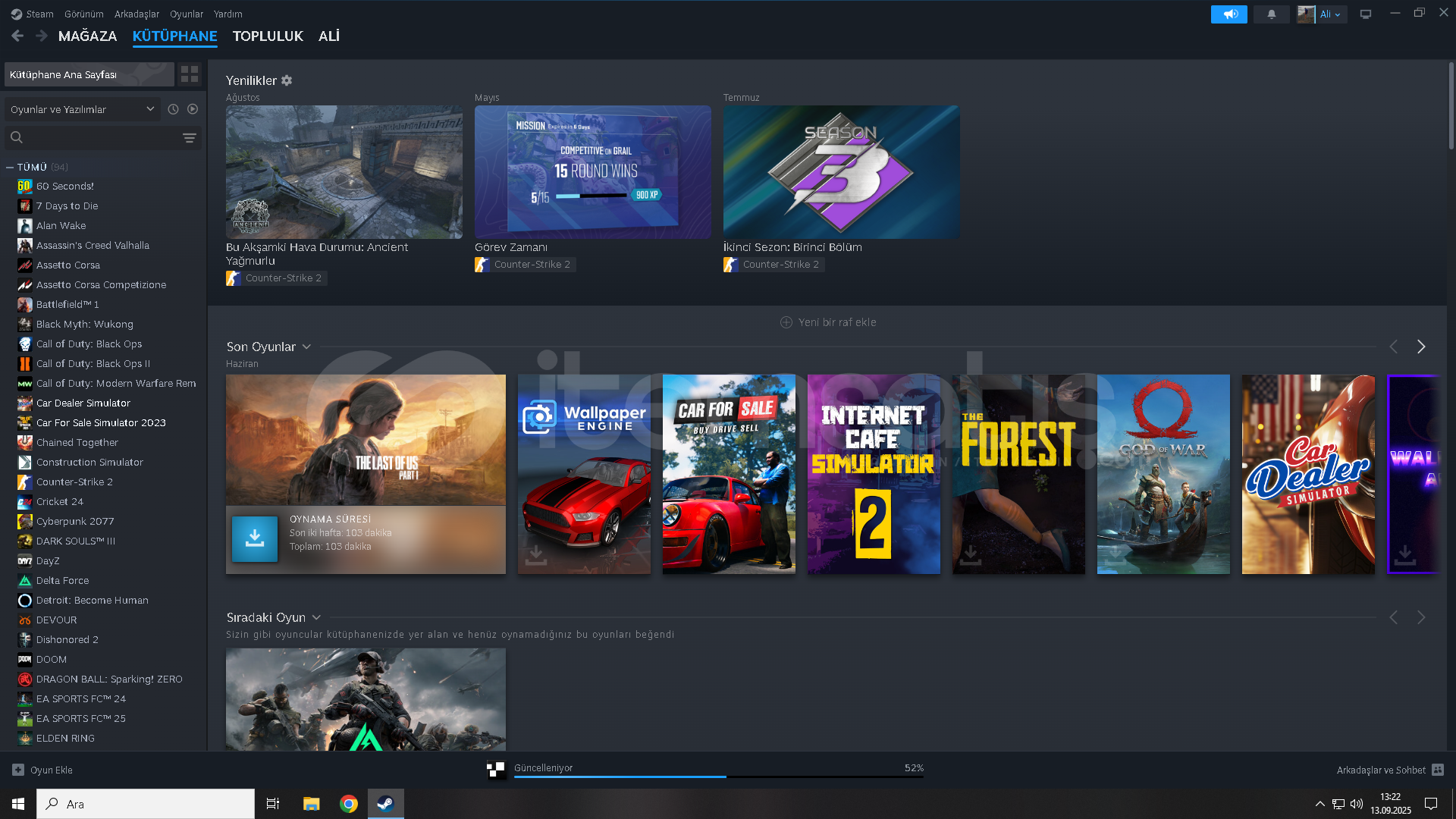
Task: Open the Ancient map news card
Action: point(344,172)
